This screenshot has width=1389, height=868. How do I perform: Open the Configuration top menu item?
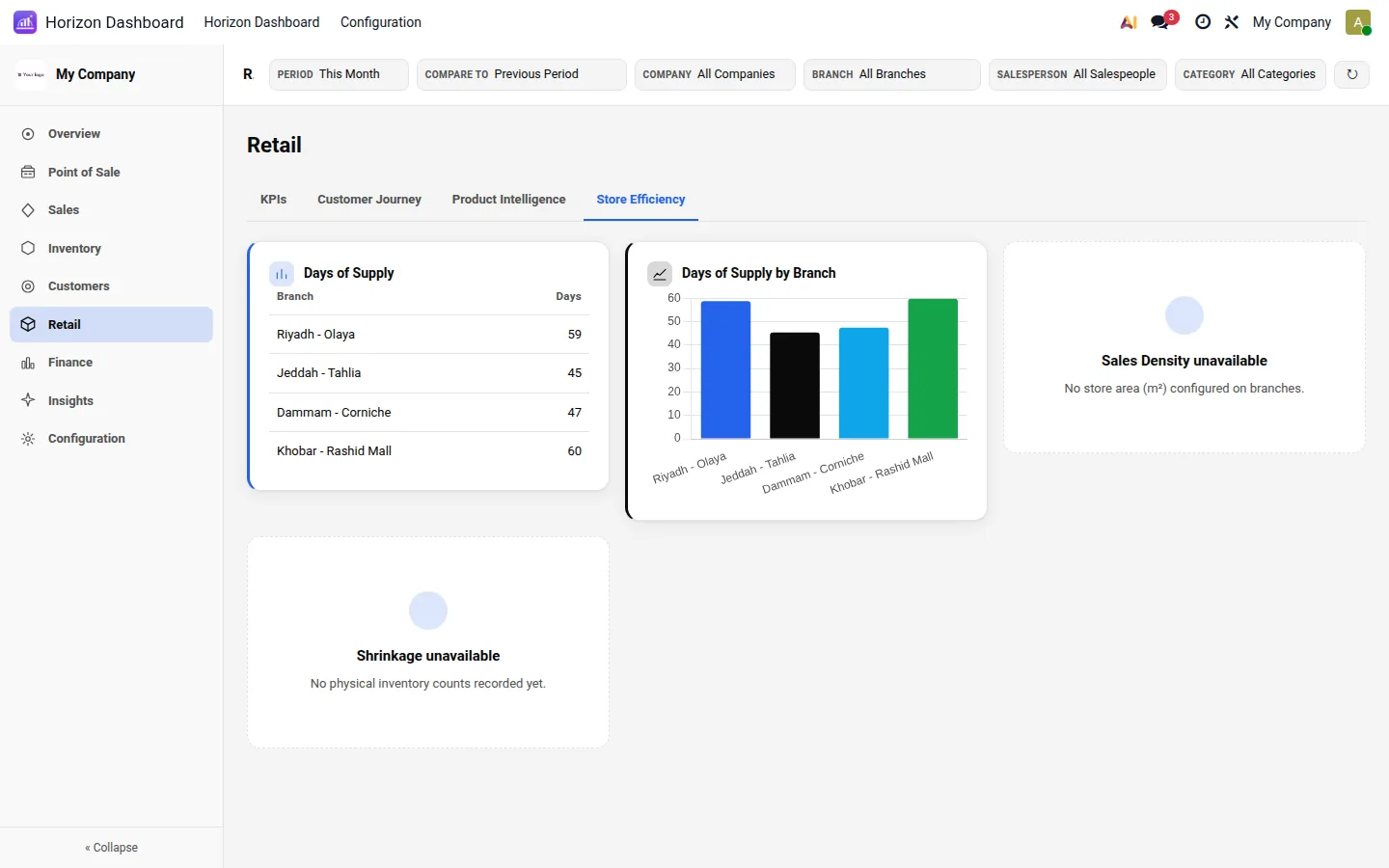point(381,22)
